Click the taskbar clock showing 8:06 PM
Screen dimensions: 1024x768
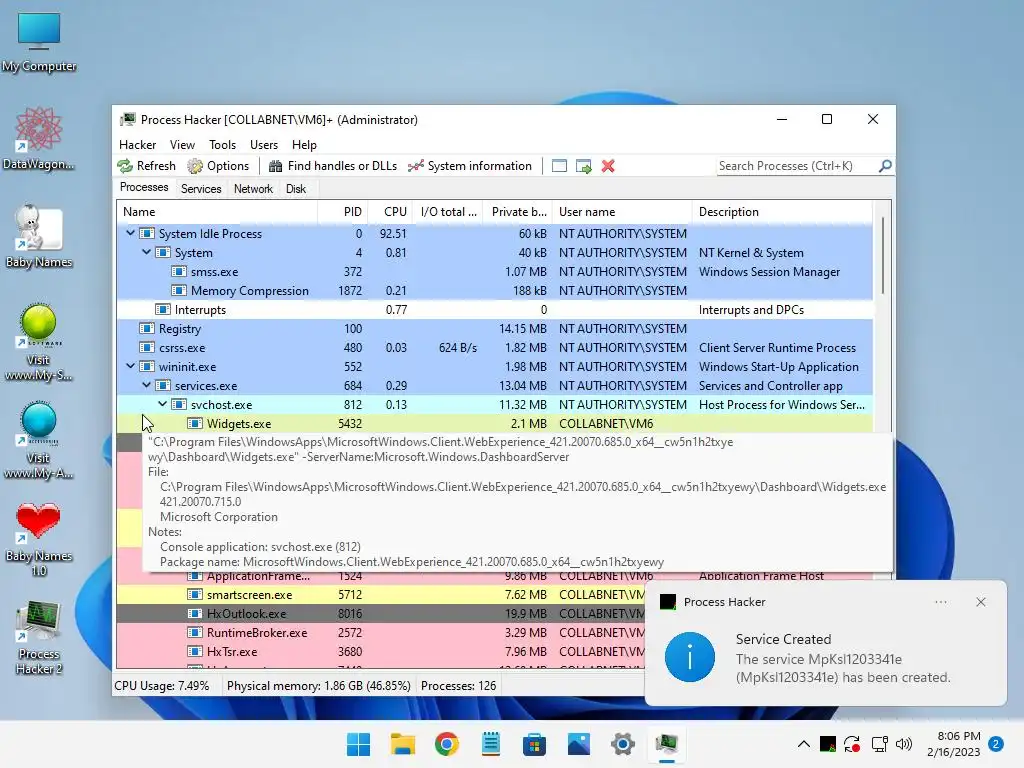(953, 744)
